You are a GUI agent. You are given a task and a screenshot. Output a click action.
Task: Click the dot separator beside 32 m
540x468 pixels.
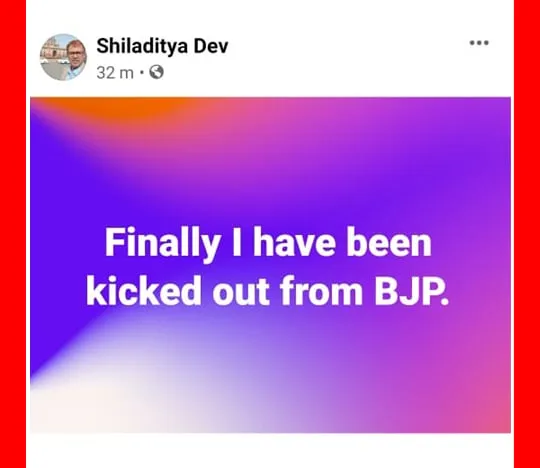click(x=142, y=73)
